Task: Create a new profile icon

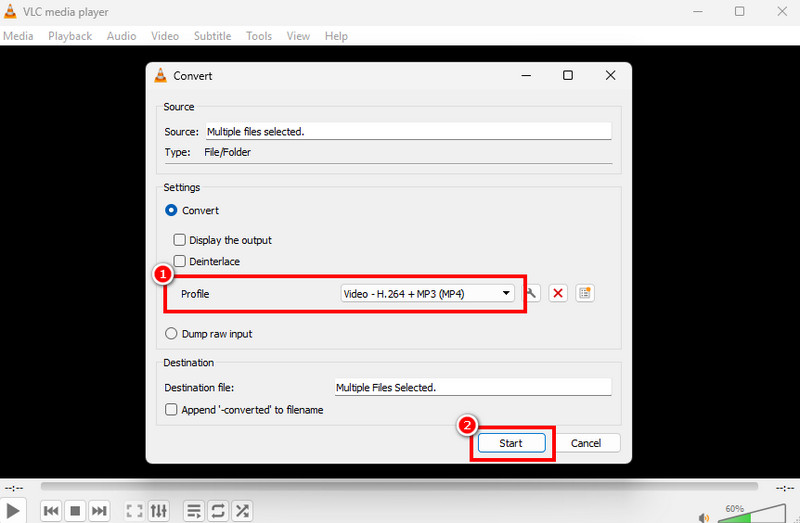Action: tap(585, 293)
